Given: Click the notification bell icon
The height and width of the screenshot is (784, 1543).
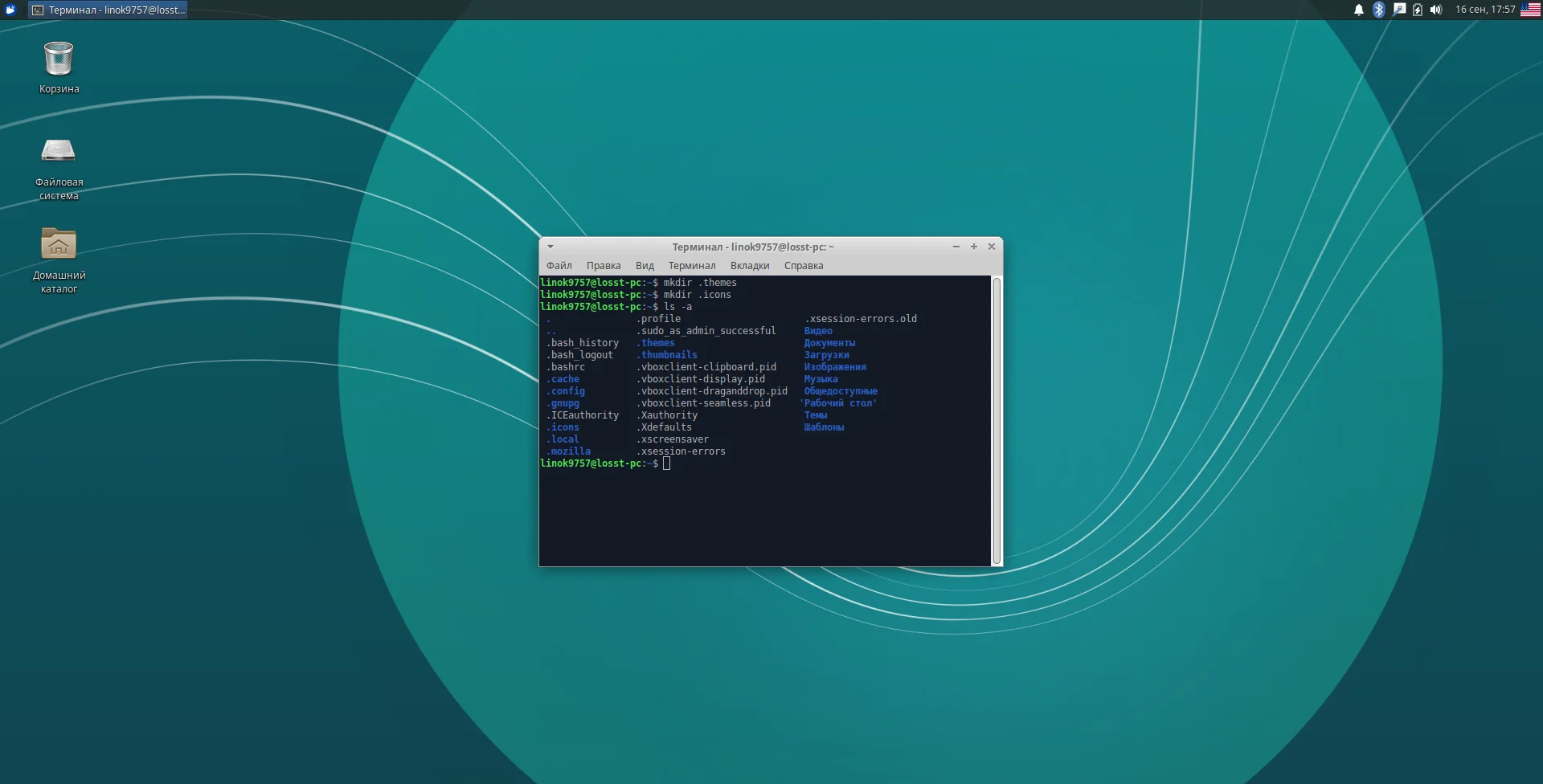Looking at the screenshot, I should coord(1359,10).
